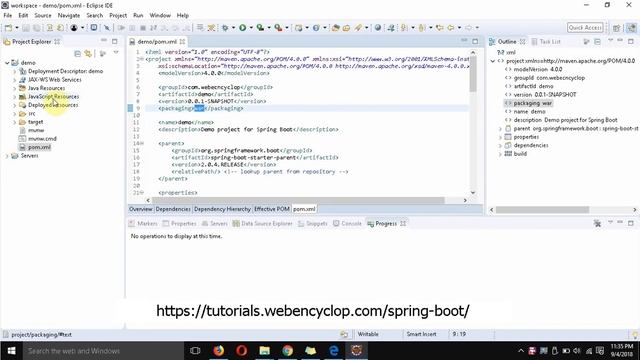Screen dimensions: 640x360
Task: Open the Project menu
Action: coord(118,15)
